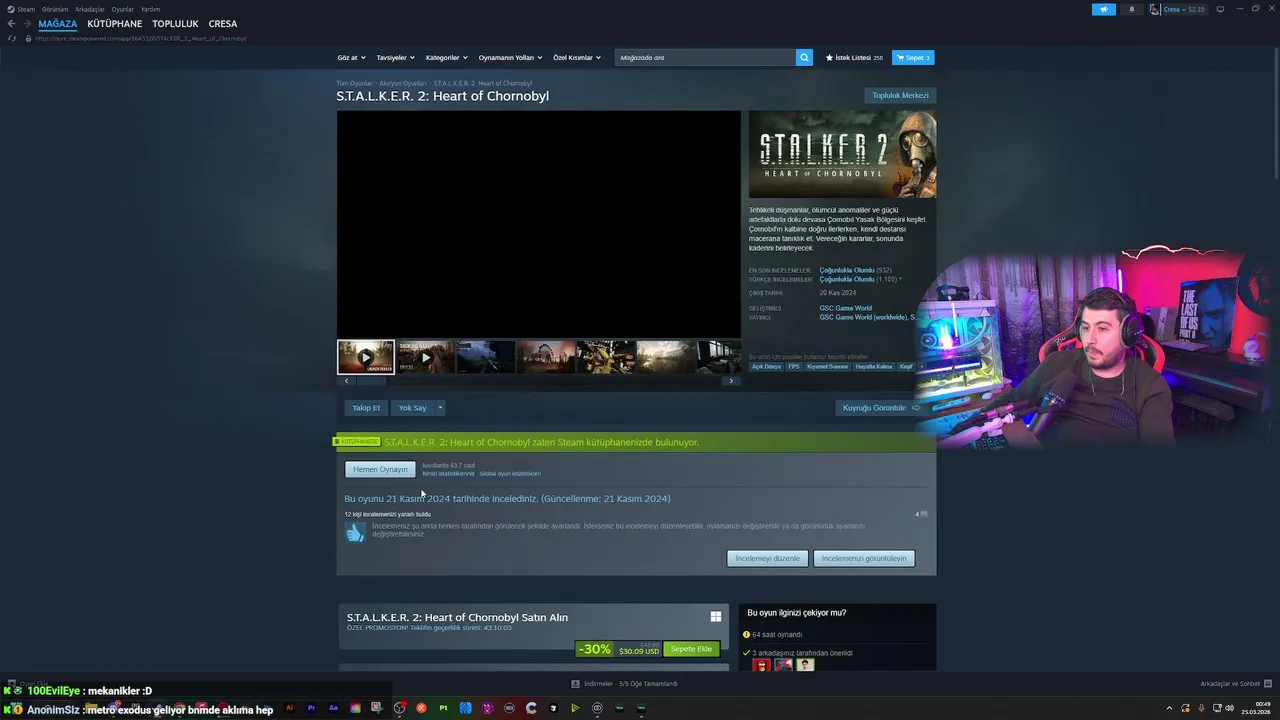1280x720 pixels.
Task: Switch to the MAĞAZA tab
Action: pos(58,24)
